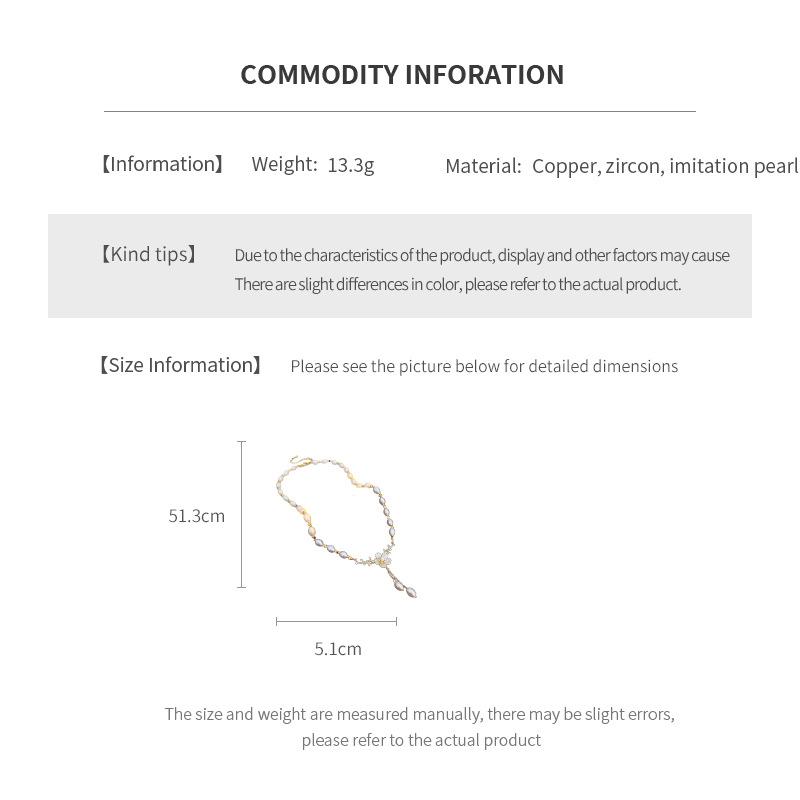Click the COMMODITY INFORATION heading
The height and width of the screenshot is (800, 800).
point(402,75)
